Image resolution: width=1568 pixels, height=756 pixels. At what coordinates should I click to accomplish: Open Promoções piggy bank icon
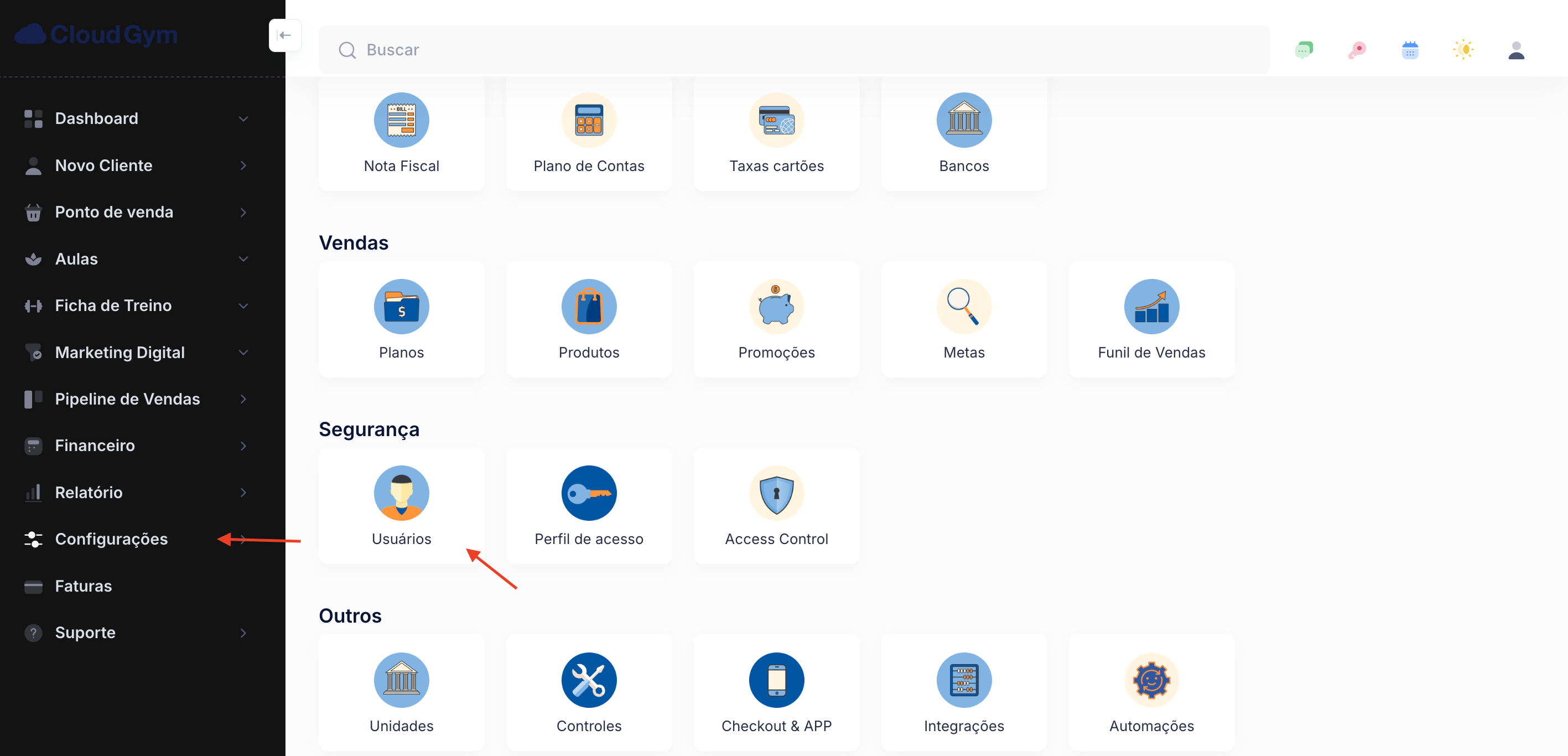click(x=776, y=306)
